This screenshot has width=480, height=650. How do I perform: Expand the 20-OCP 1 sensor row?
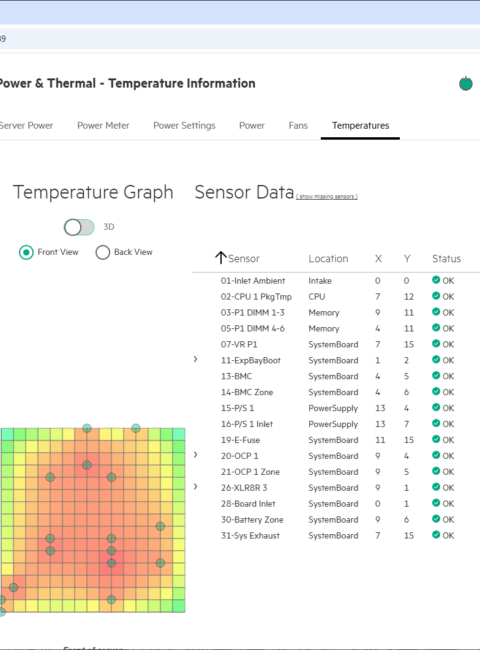pyautogui.click(x=195, y=455)
